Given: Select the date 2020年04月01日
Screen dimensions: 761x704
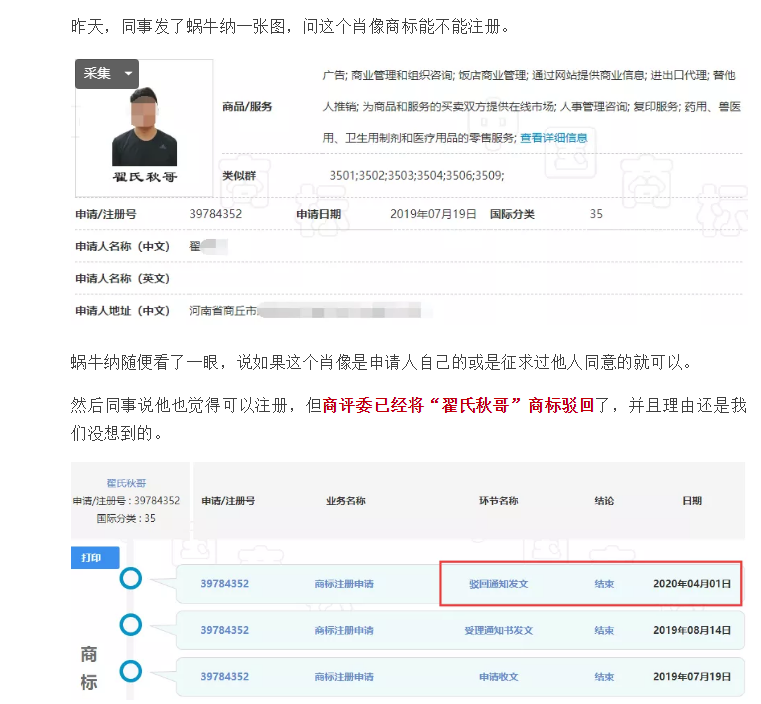Looking at the screenshot, I should click(x=692, y=584).
